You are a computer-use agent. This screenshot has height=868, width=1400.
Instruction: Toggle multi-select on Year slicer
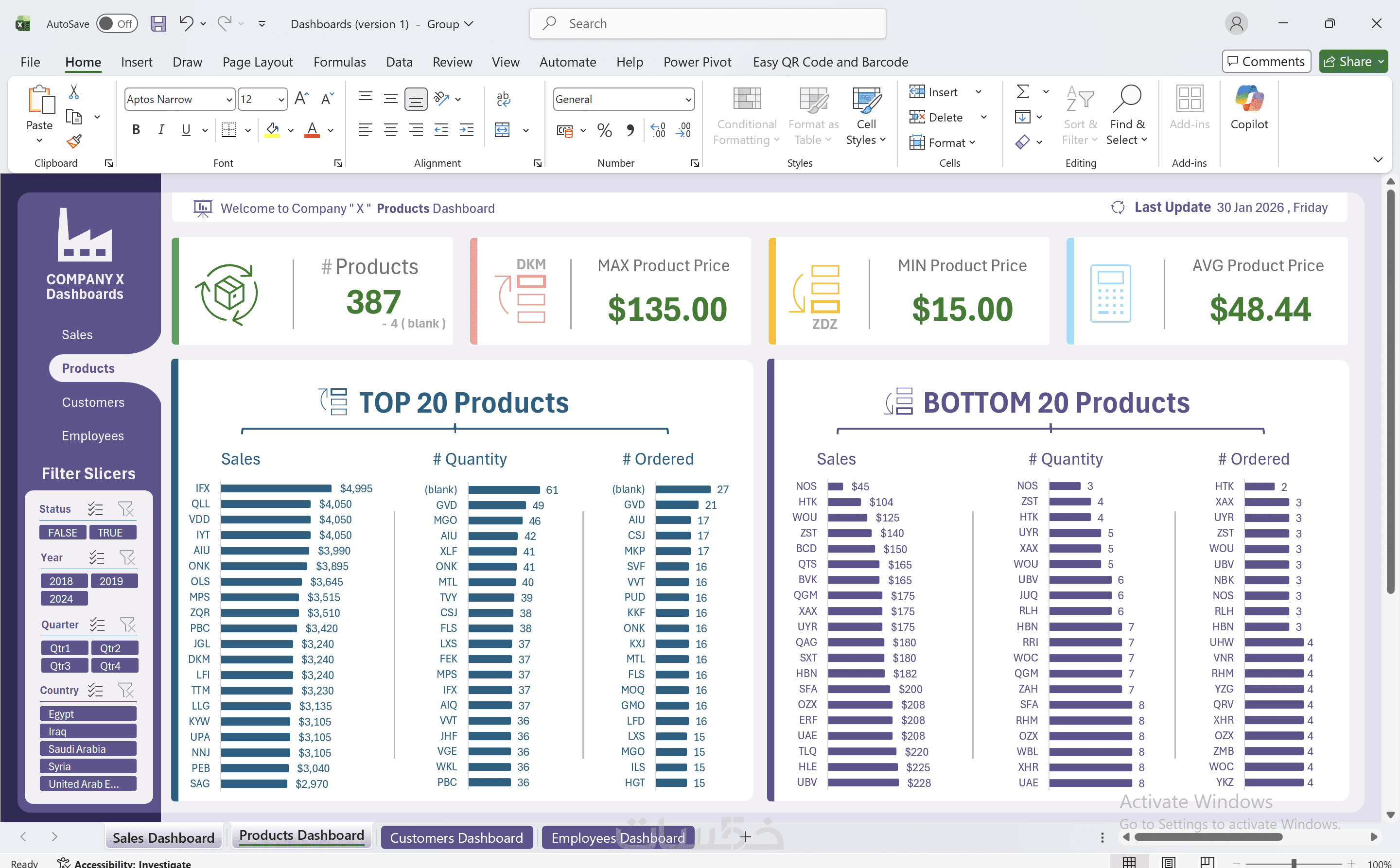click(96, 557)
